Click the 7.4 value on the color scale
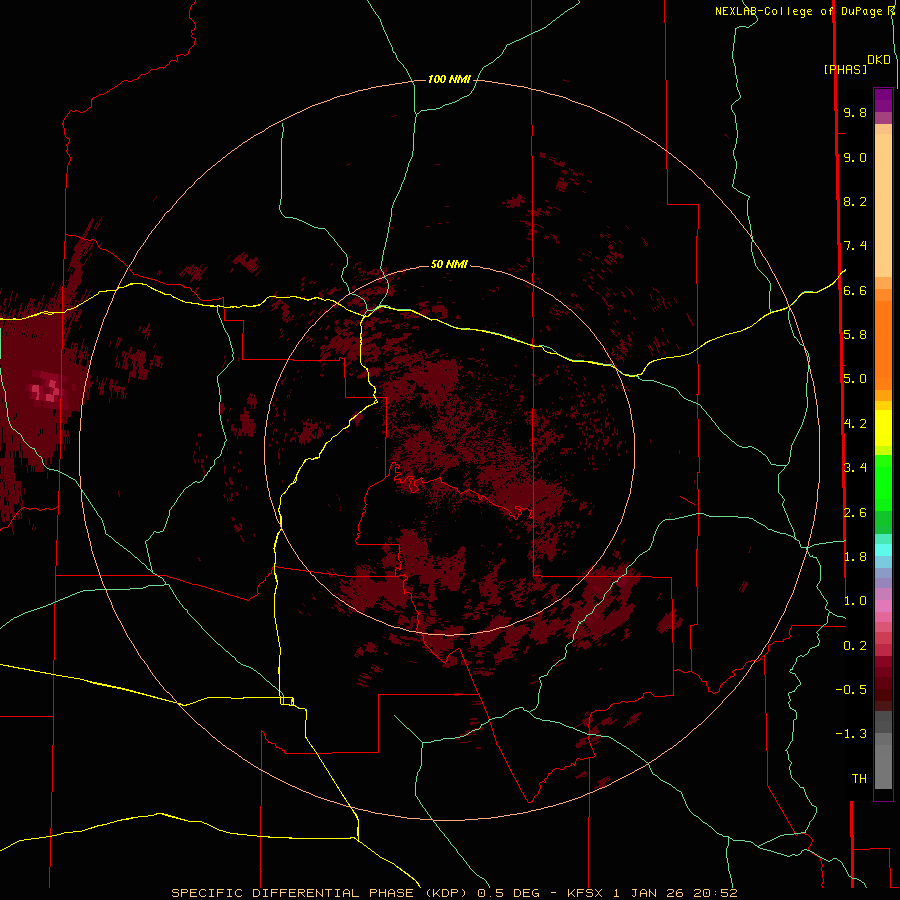900x900 pixels. [855, 246]
